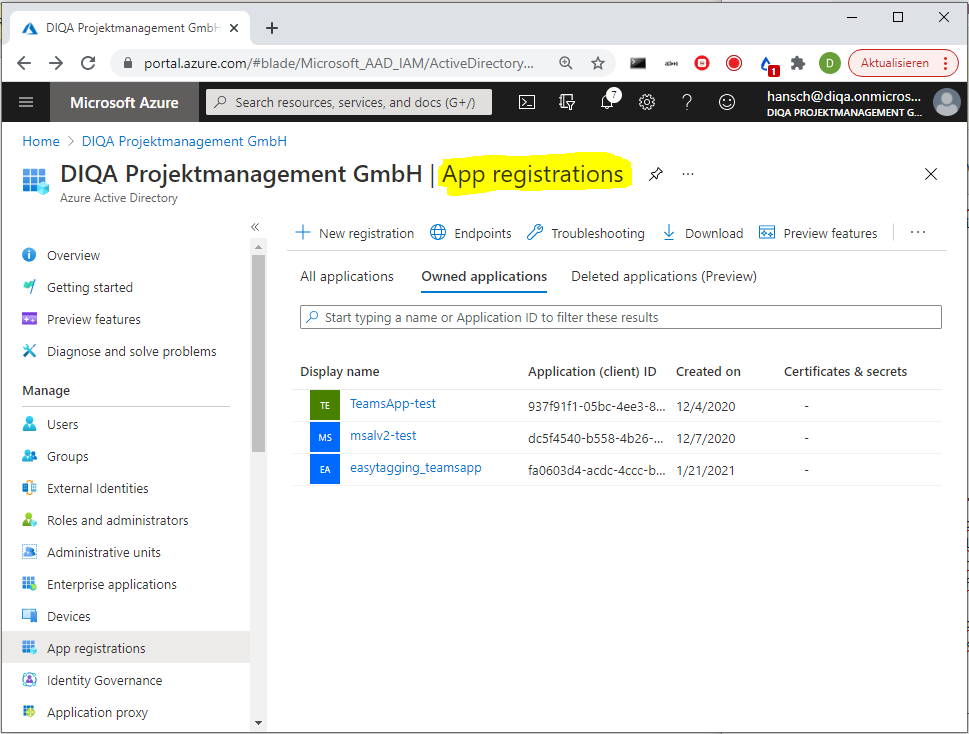Screen dimensions: 969x734
Task: Click New registration button
Action: 355,233
